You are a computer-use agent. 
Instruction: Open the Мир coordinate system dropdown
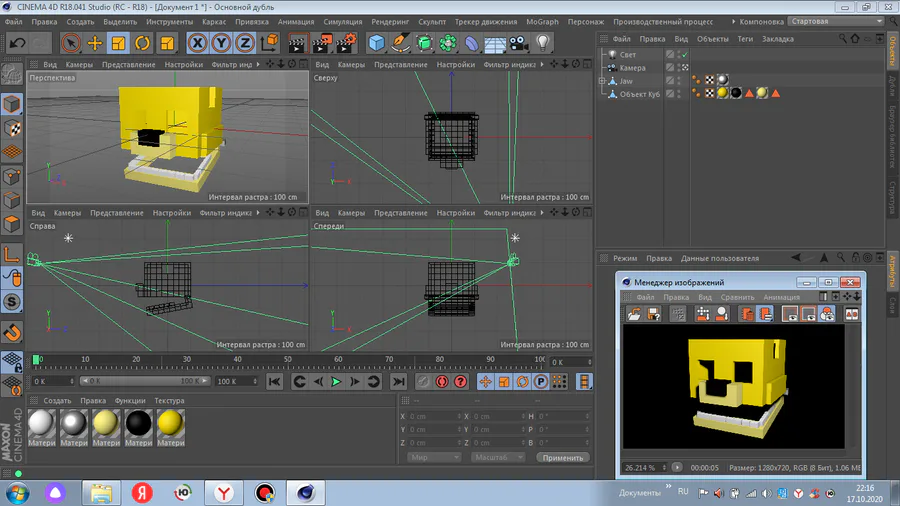coord(434,457)
